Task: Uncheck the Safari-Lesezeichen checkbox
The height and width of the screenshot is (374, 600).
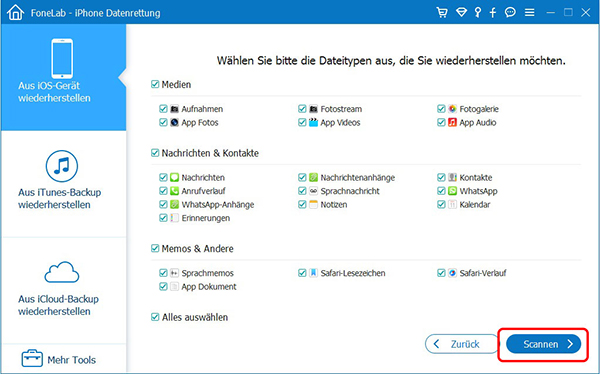Action: pyautogui.click(x=302, y=273)
